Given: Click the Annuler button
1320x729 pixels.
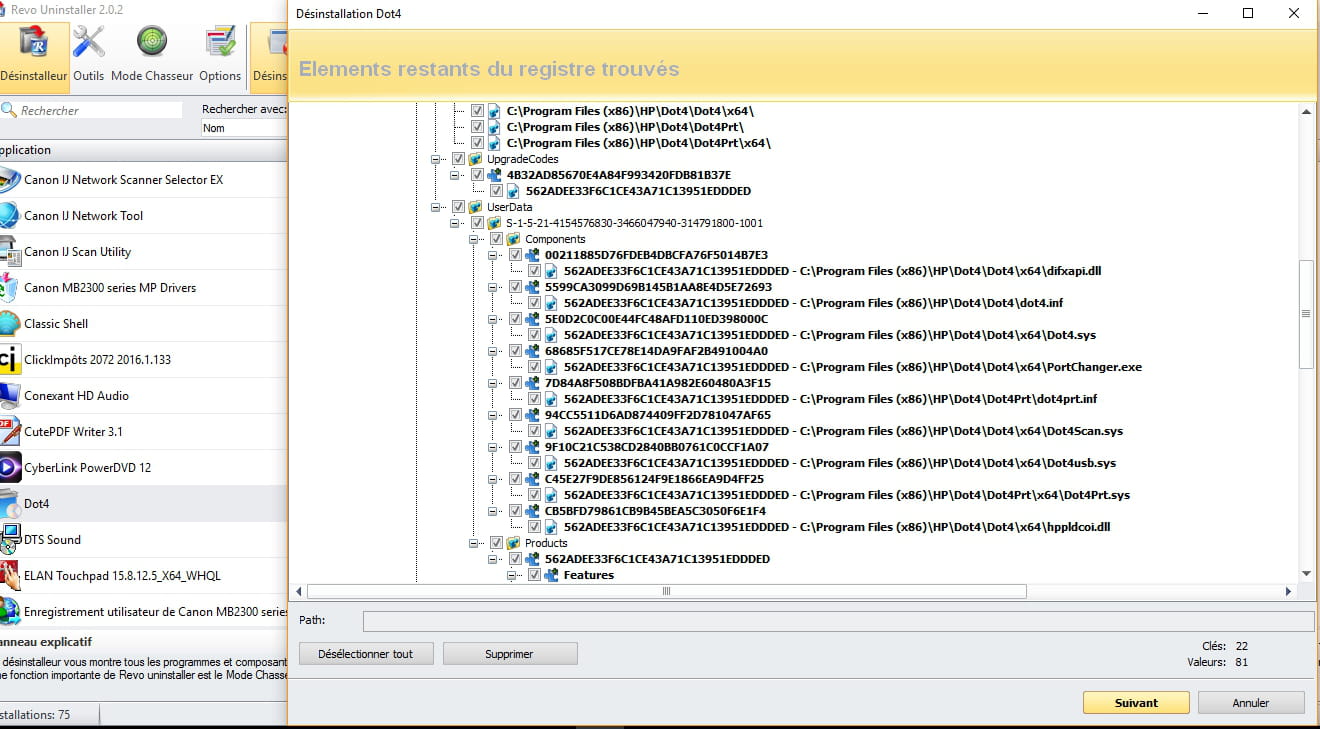Looking at the screenshot, I should coord(1251,703).
